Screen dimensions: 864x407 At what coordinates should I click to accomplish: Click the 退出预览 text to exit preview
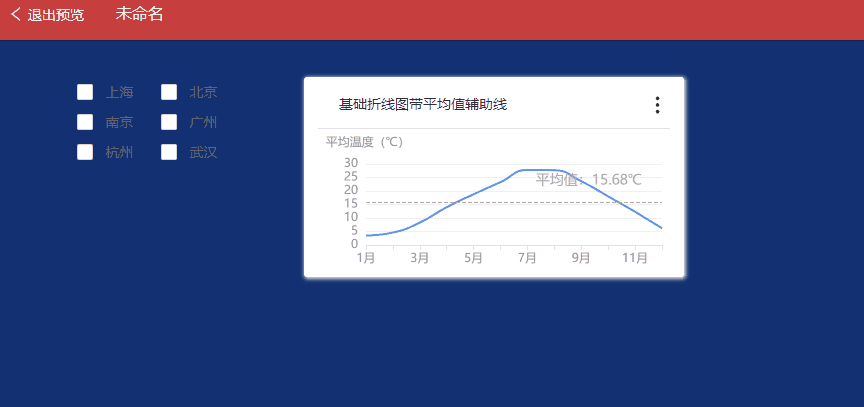[x=56, y=16]
